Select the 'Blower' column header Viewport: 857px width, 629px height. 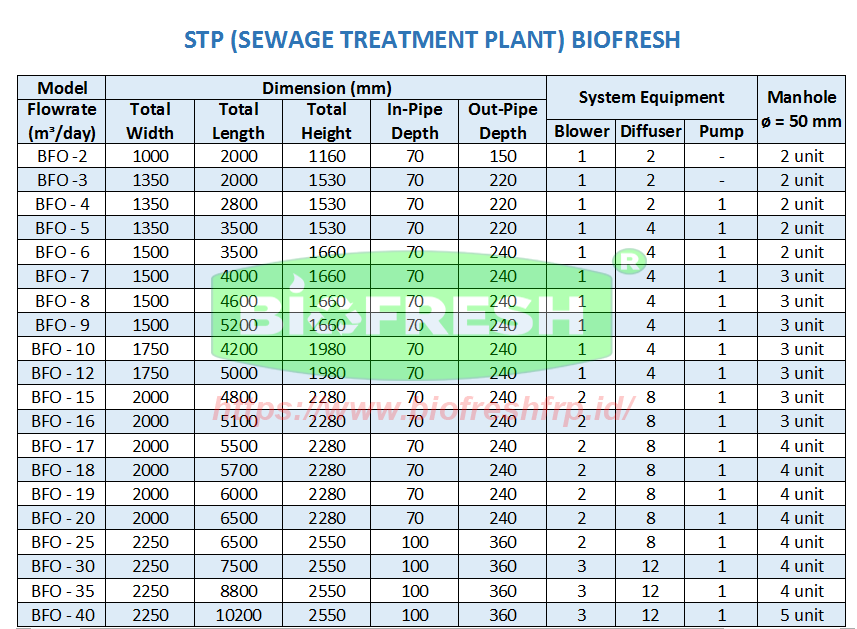tap(581, 131)
